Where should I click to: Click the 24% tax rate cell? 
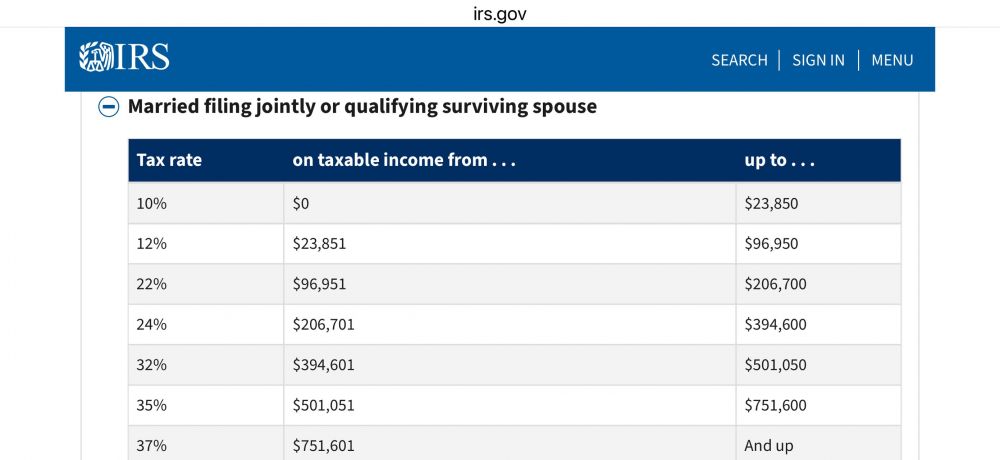pos(152,325)
